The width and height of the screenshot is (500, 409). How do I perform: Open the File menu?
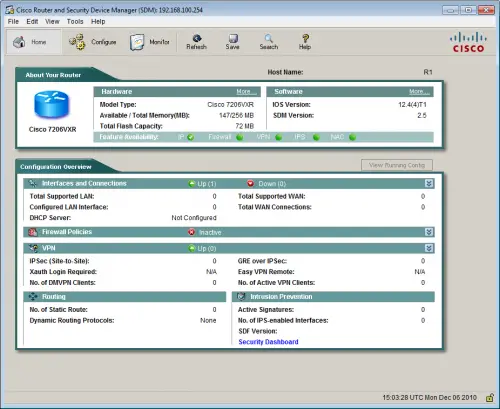(13, 22)
